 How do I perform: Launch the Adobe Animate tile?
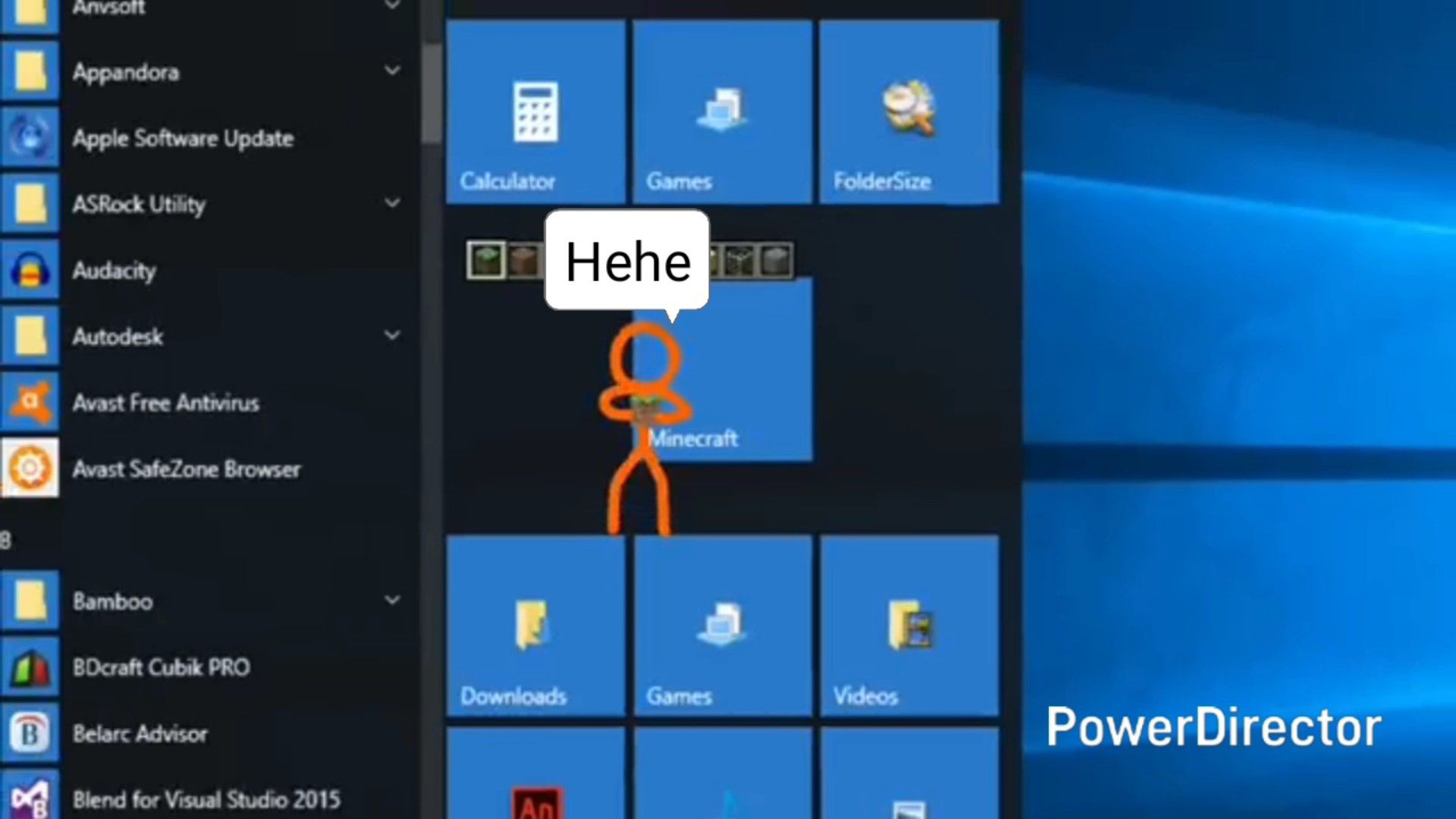[535, 773]
